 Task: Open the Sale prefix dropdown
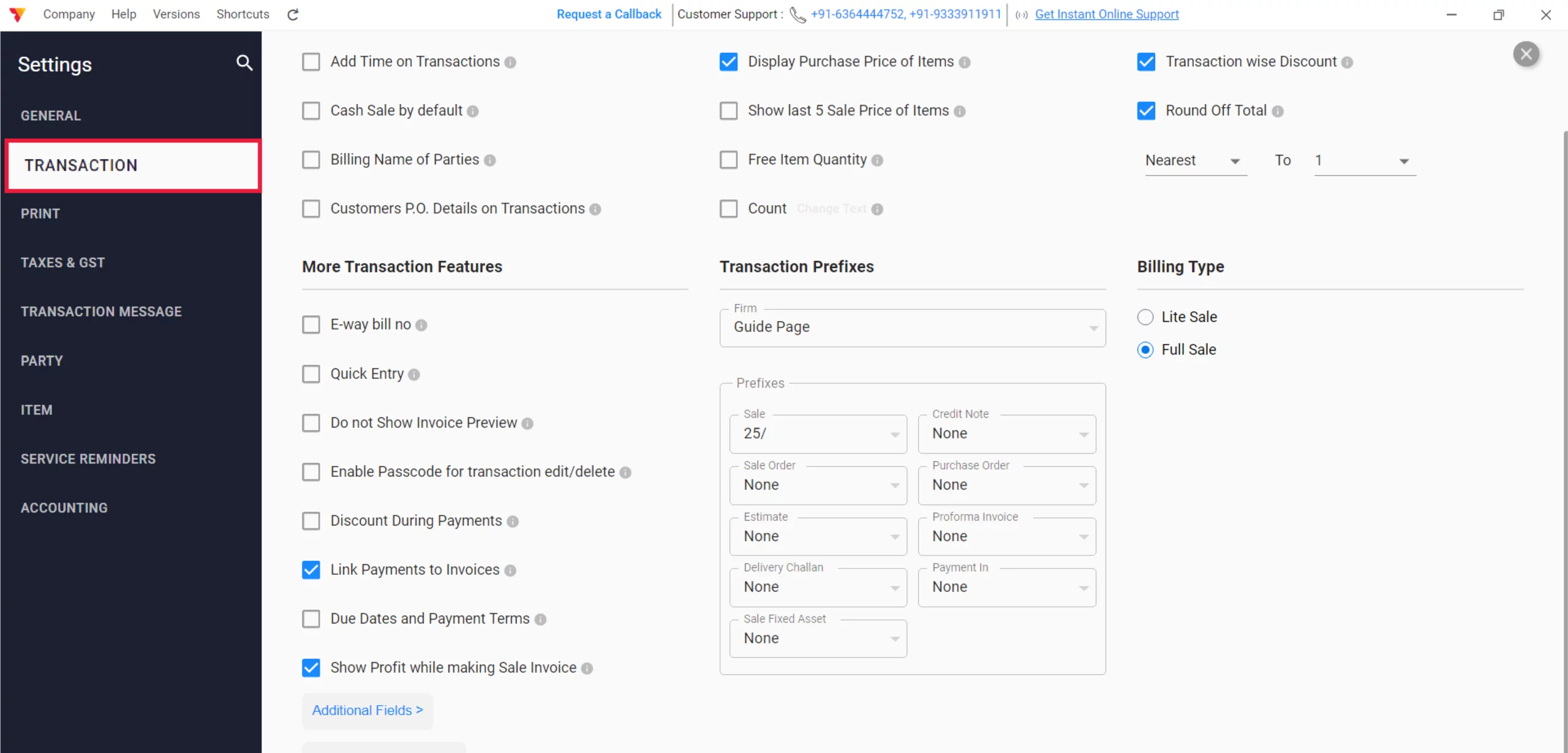coord(818,434)
